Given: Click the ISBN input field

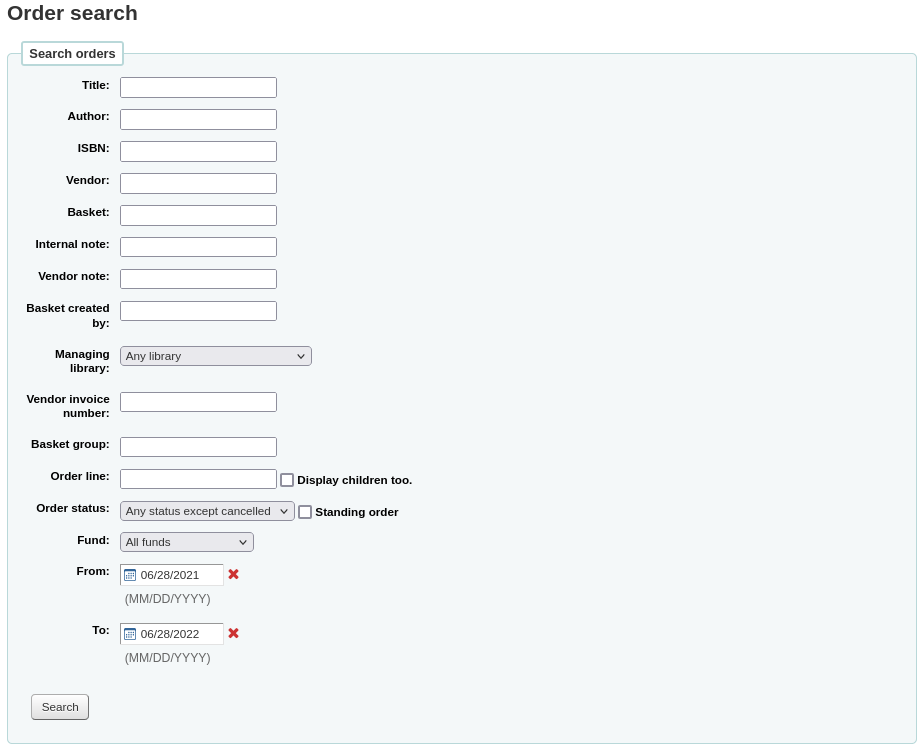Looking at the screenshot, I should 198,151.
